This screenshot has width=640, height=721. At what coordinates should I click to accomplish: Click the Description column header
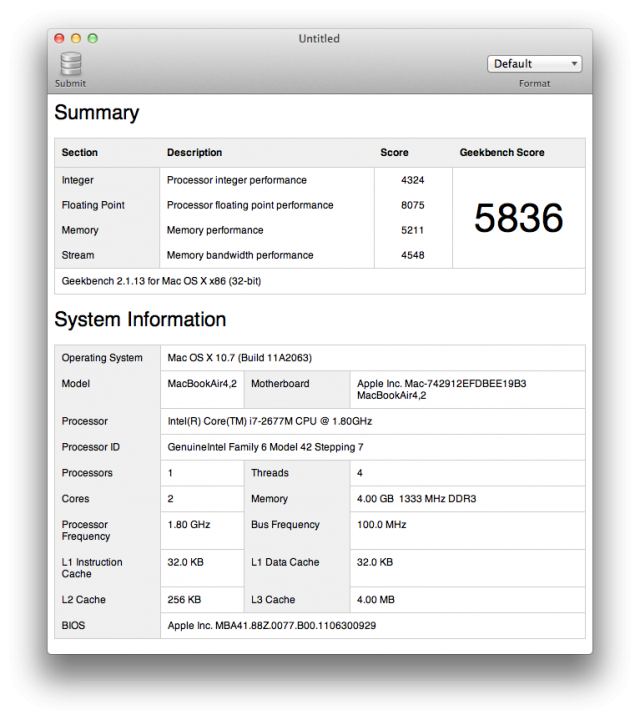tap(194, 153)
